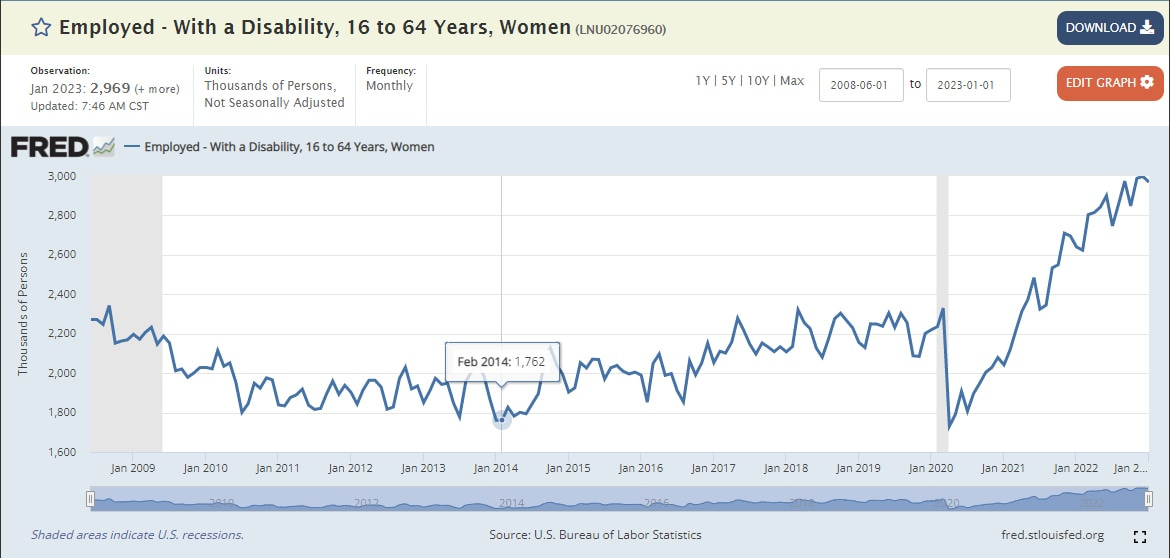Screen dimensions: 1170x558
Task: Open the EDIT GRAPH panel
Action: (1110, 83)
